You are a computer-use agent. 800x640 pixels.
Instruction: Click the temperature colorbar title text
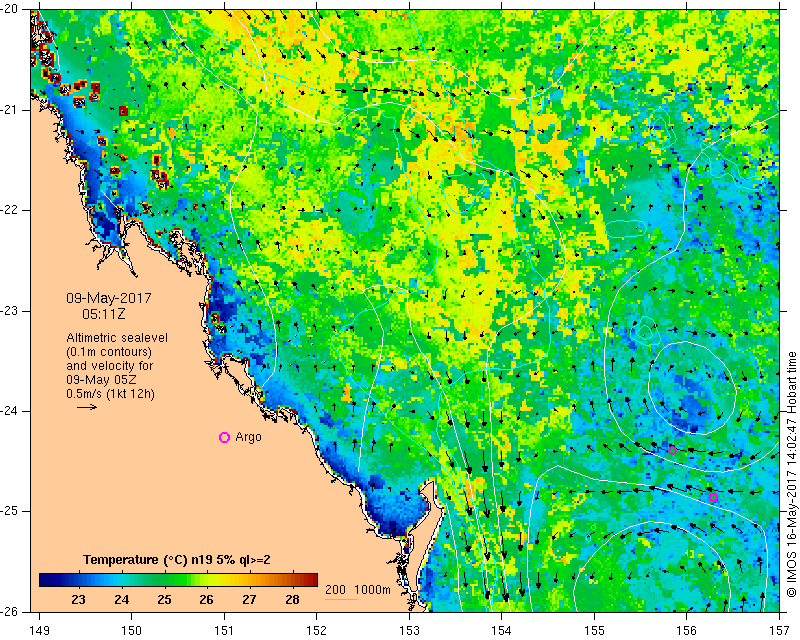point(177,560)
